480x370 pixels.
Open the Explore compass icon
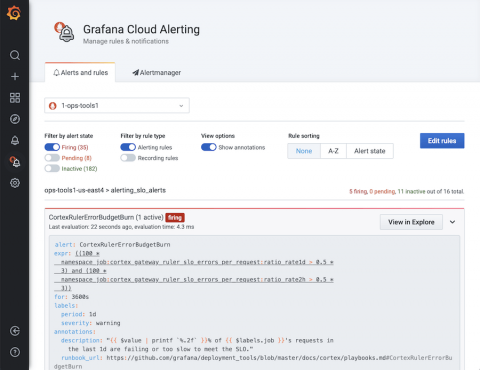pyautogui.click(x=15, y=119)
